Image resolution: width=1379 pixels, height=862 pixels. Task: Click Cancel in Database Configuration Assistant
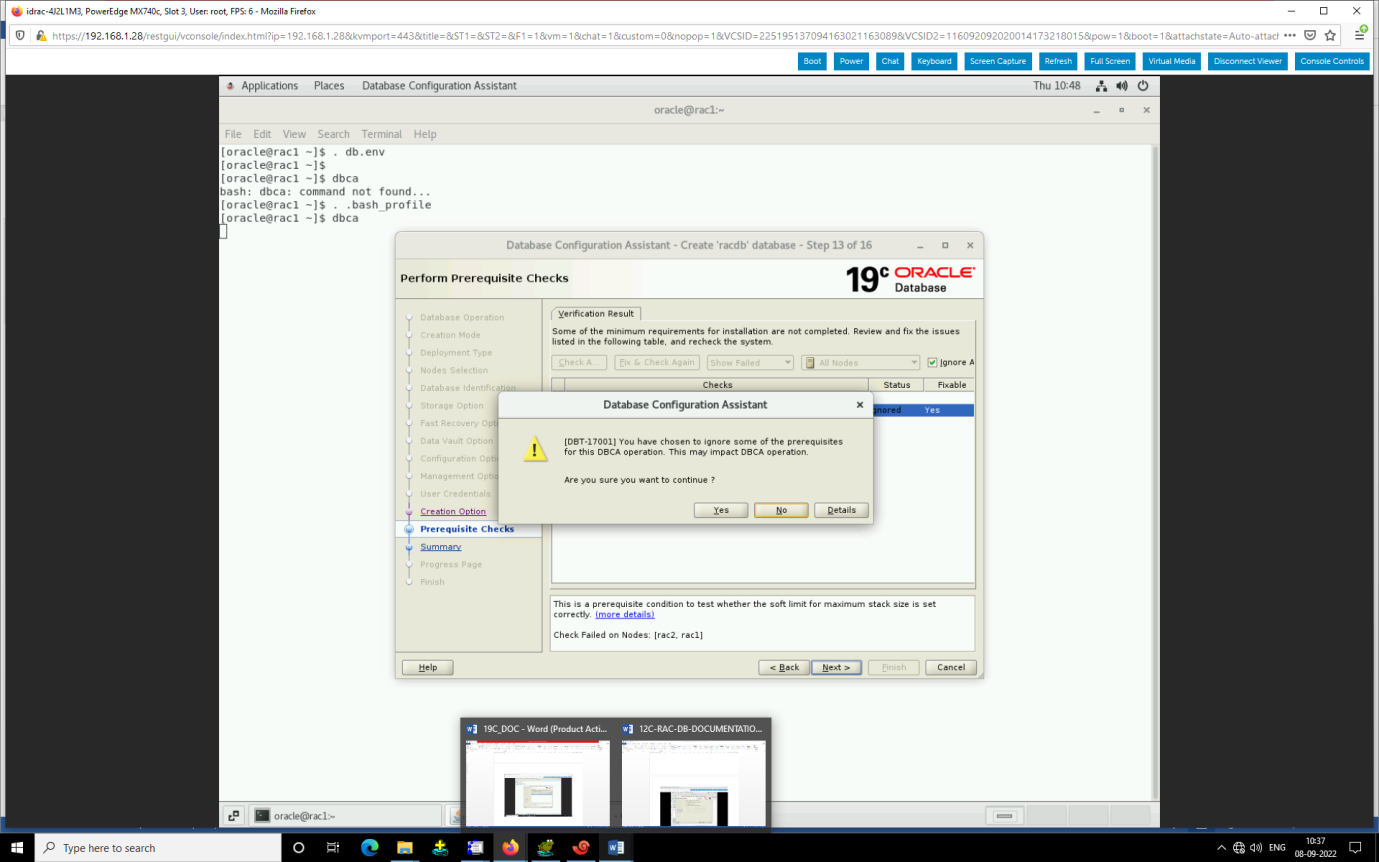(x=951, y=667)
